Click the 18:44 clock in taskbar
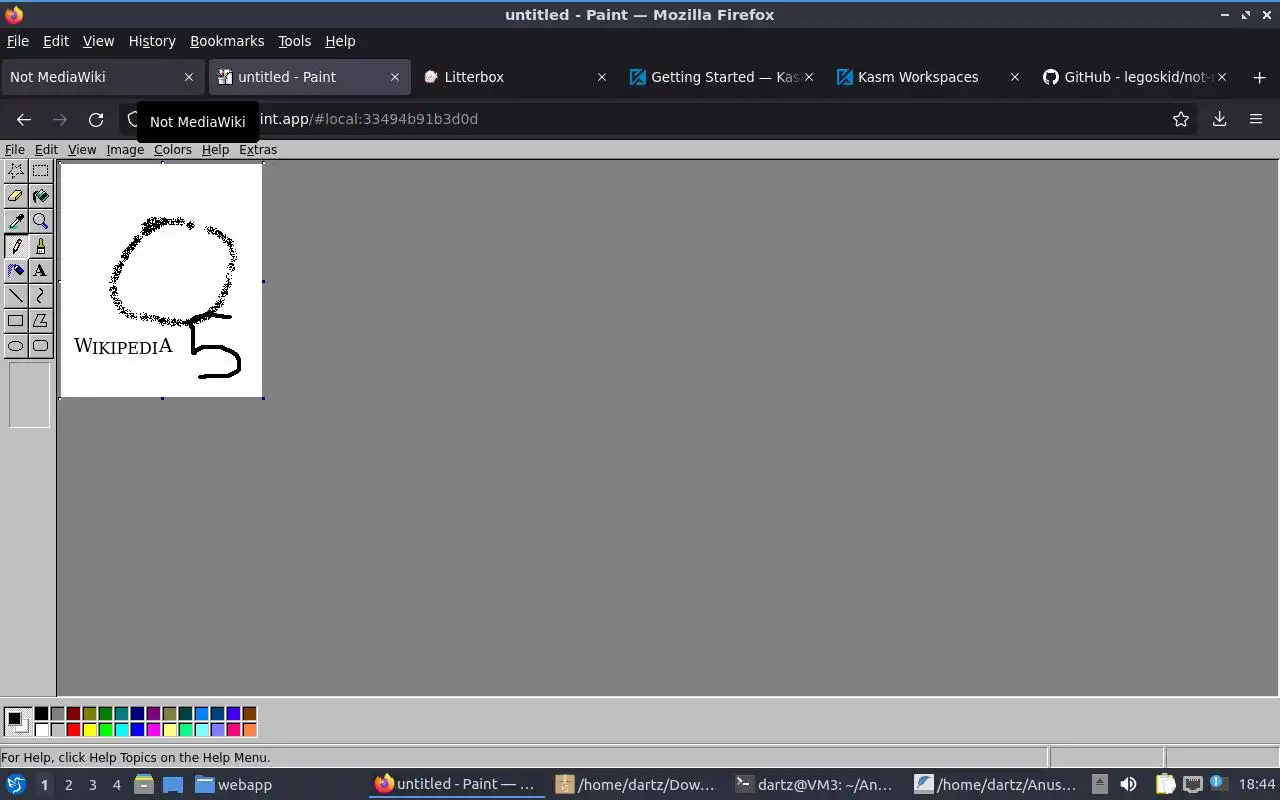Image resolution: width=1280 pixels, height=800 pixels. point(1257,785)
